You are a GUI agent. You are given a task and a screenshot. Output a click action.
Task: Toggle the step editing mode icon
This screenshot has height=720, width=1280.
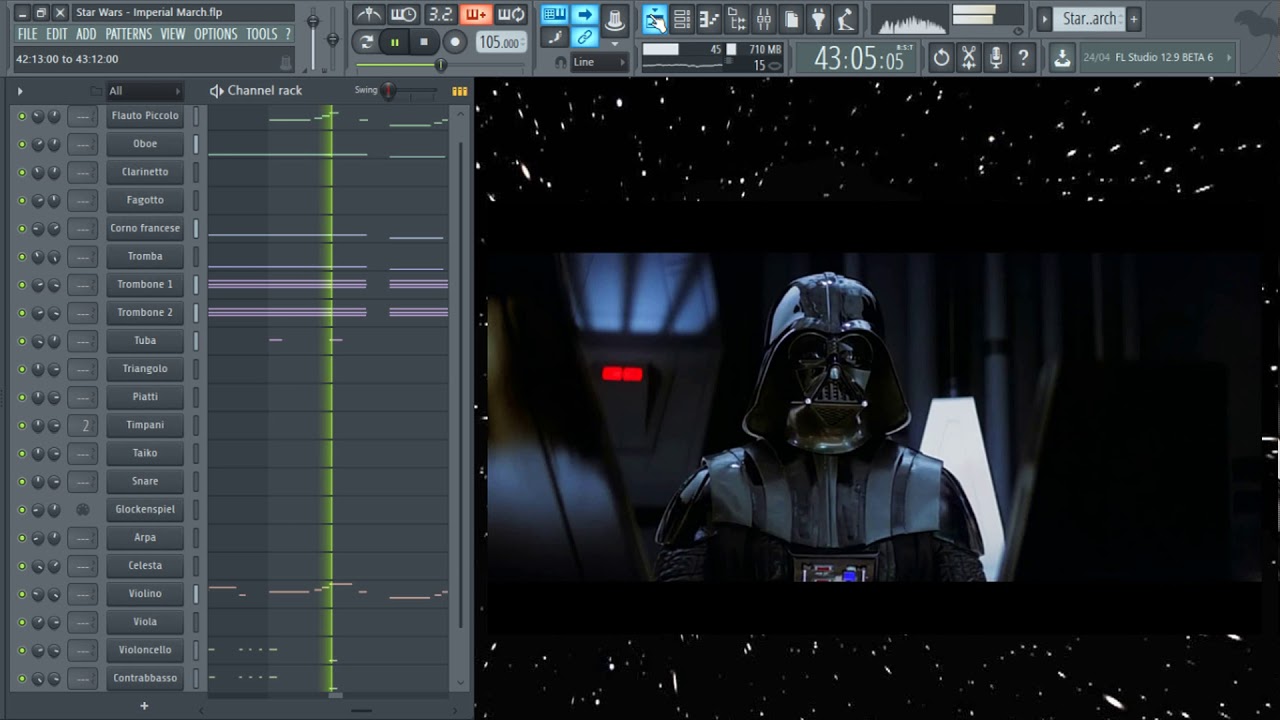(555, 38)
